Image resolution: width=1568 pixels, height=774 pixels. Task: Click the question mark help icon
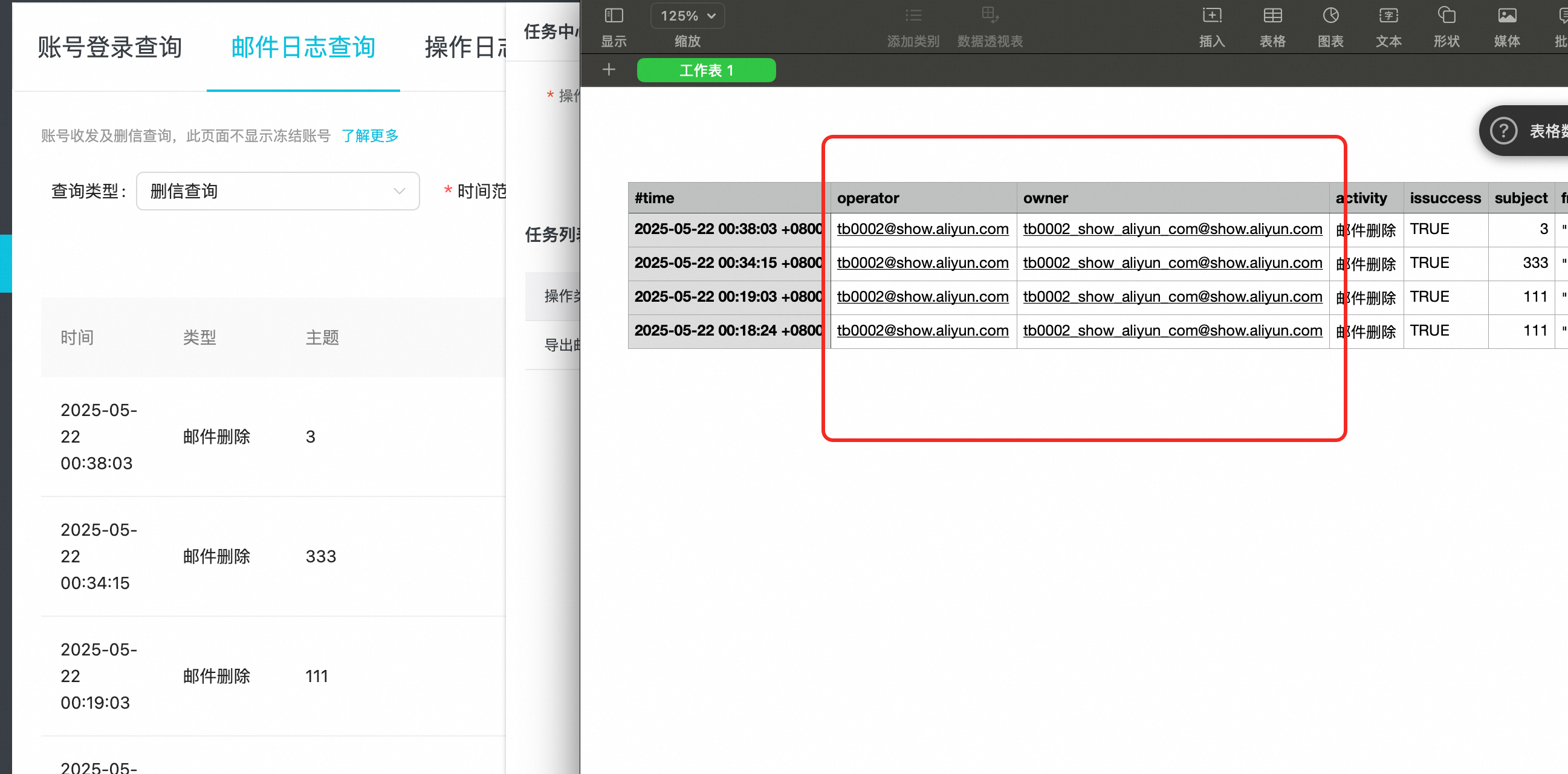click(x=1503, y=131)
